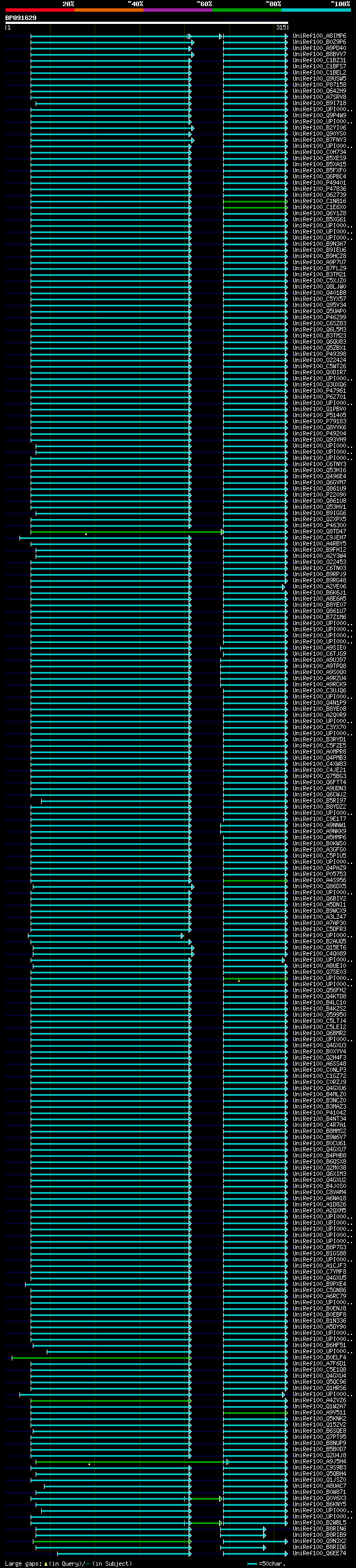Click label UniRef100_O62739
The width and height of the screenshot is (356, 1568).
click(x=319, y=195)
